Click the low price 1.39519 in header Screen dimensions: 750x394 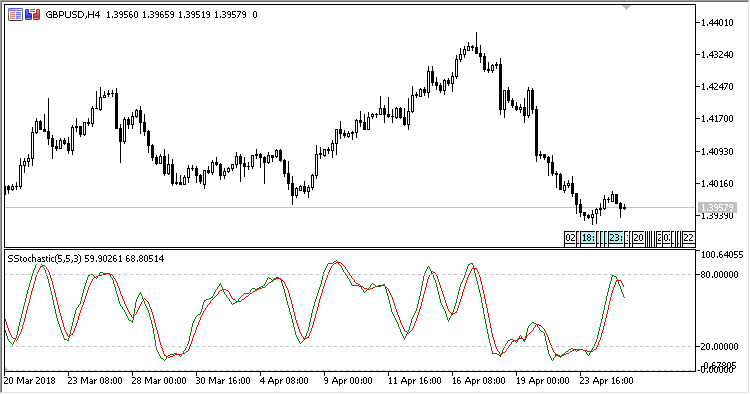pos(194,15)
